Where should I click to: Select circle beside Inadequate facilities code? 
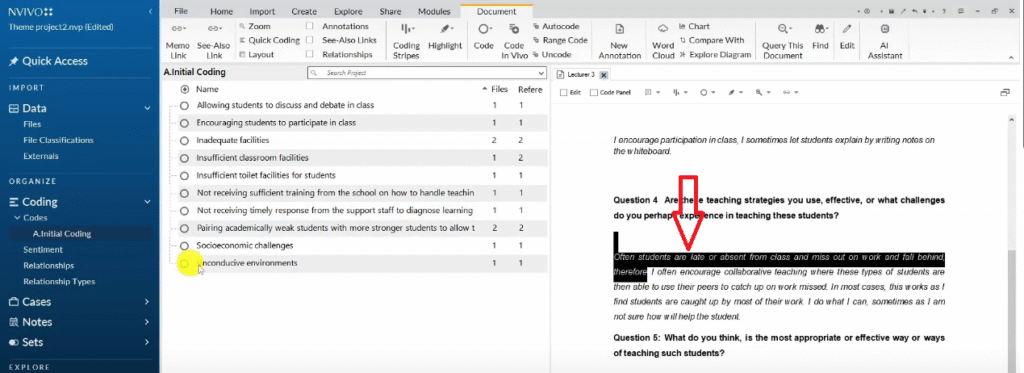coord(184,140)
